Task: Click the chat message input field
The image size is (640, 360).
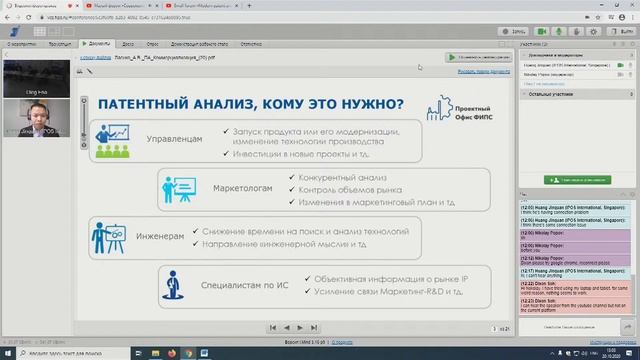Action: 569,327
